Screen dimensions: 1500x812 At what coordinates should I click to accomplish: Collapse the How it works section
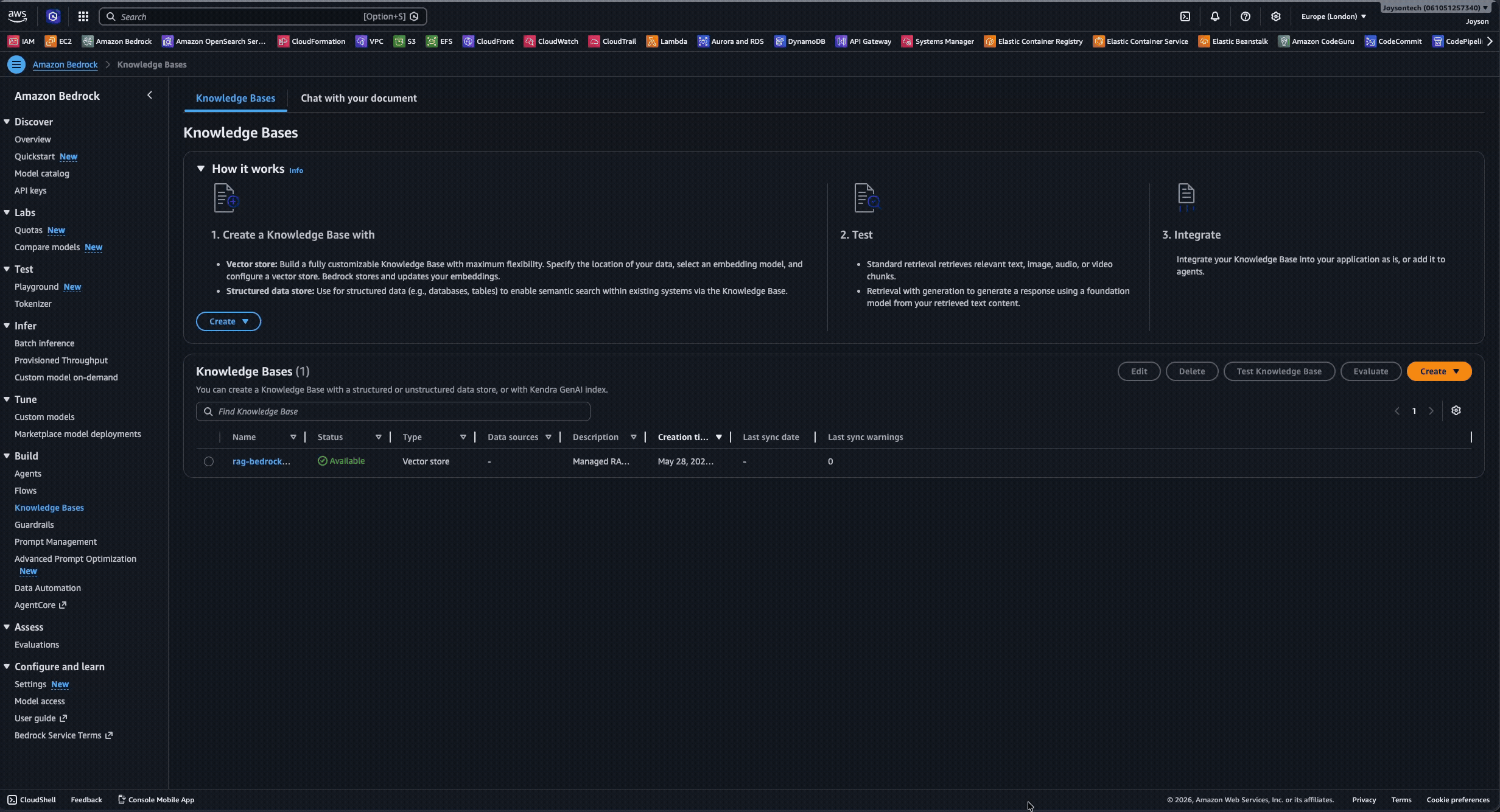201,169
